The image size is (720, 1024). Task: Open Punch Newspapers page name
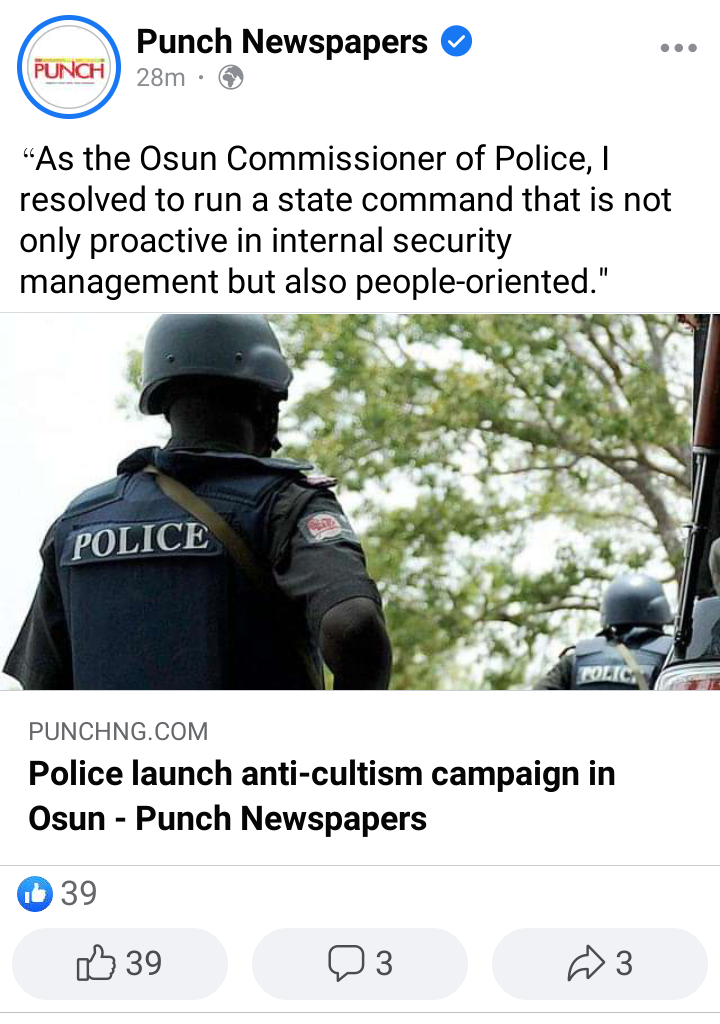point(282,42)
